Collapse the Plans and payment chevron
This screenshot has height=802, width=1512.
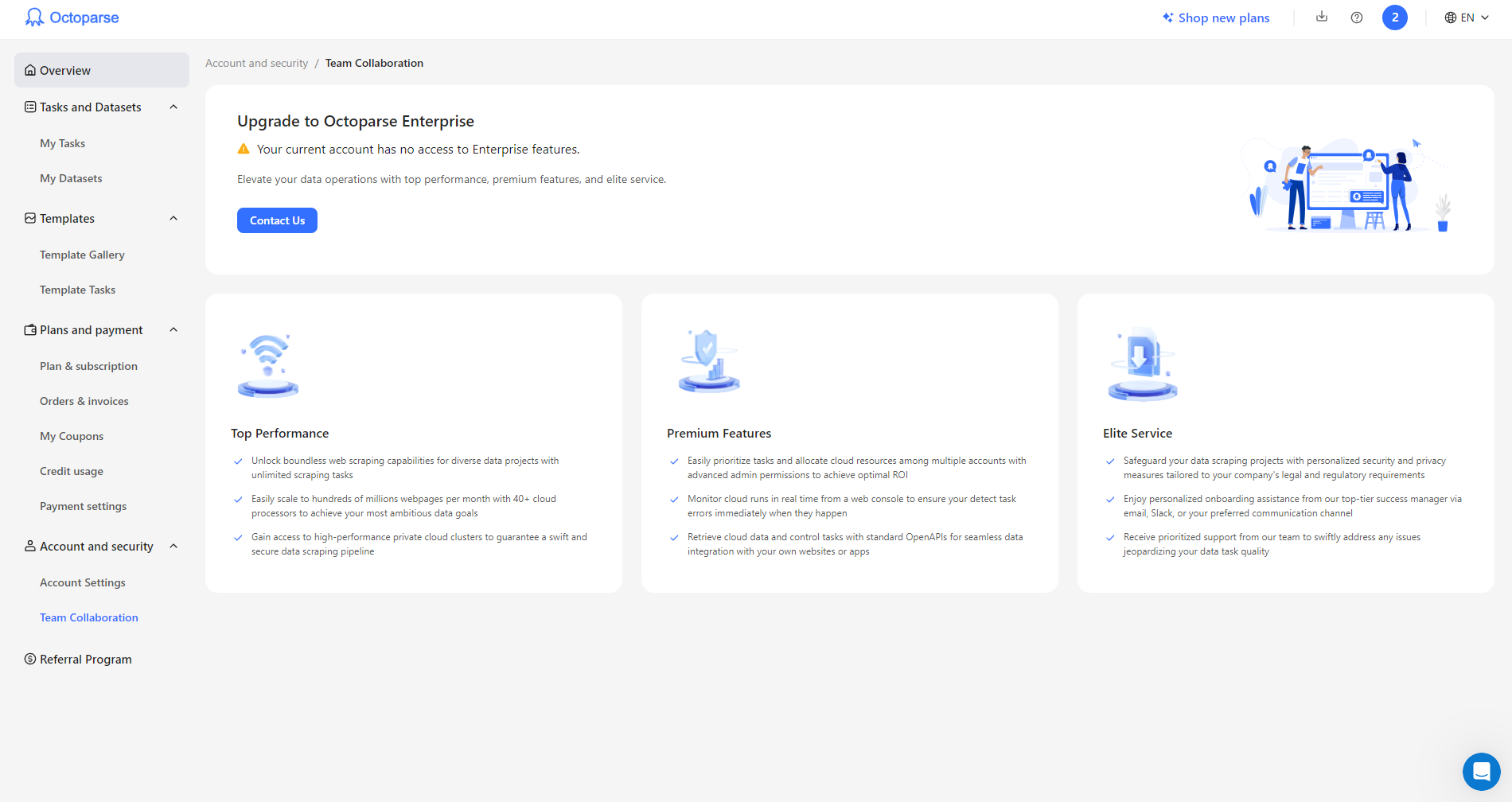(x=173, y=329)
